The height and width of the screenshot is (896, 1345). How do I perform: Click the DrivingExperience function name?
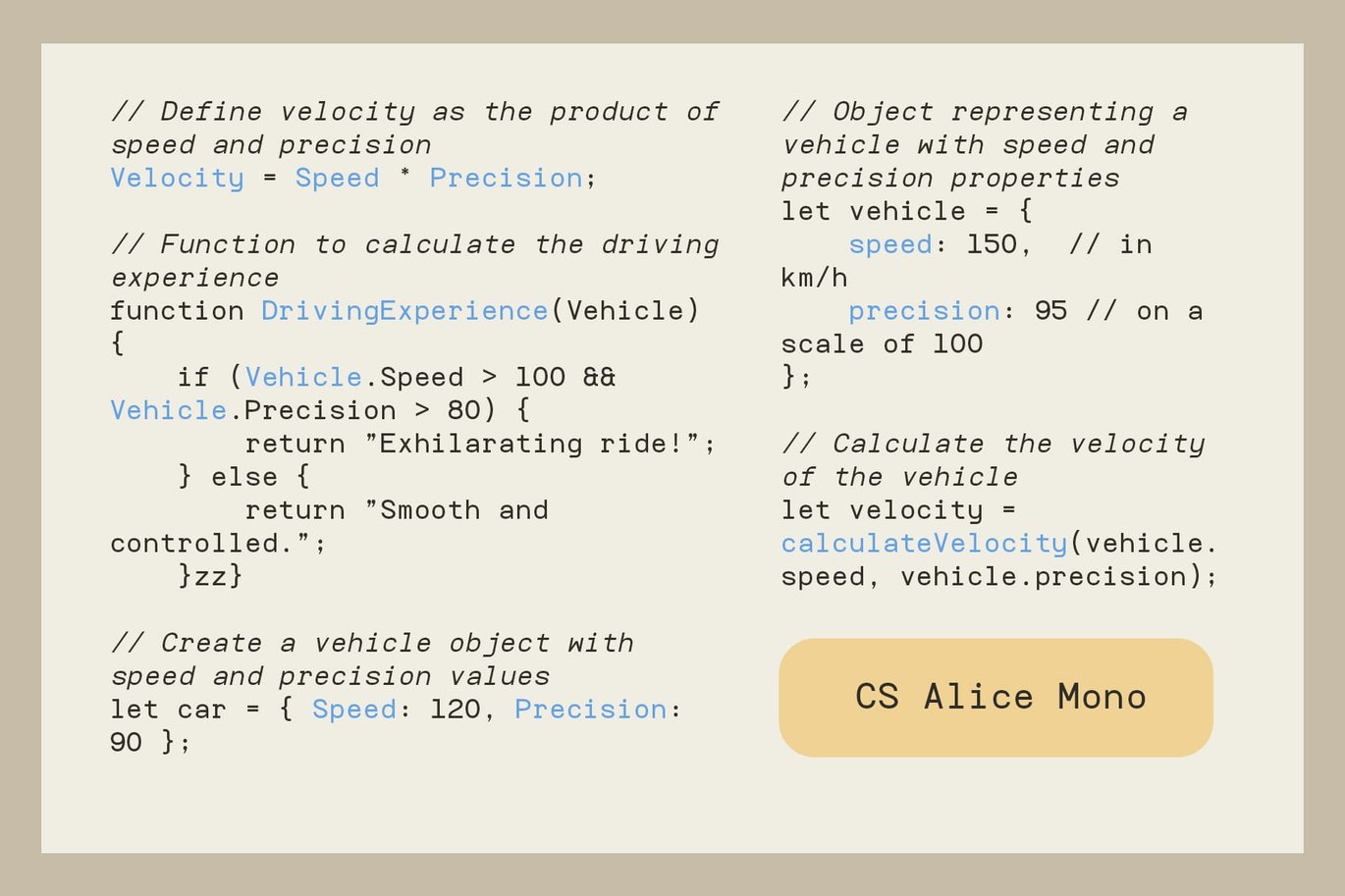click(404, 311)
